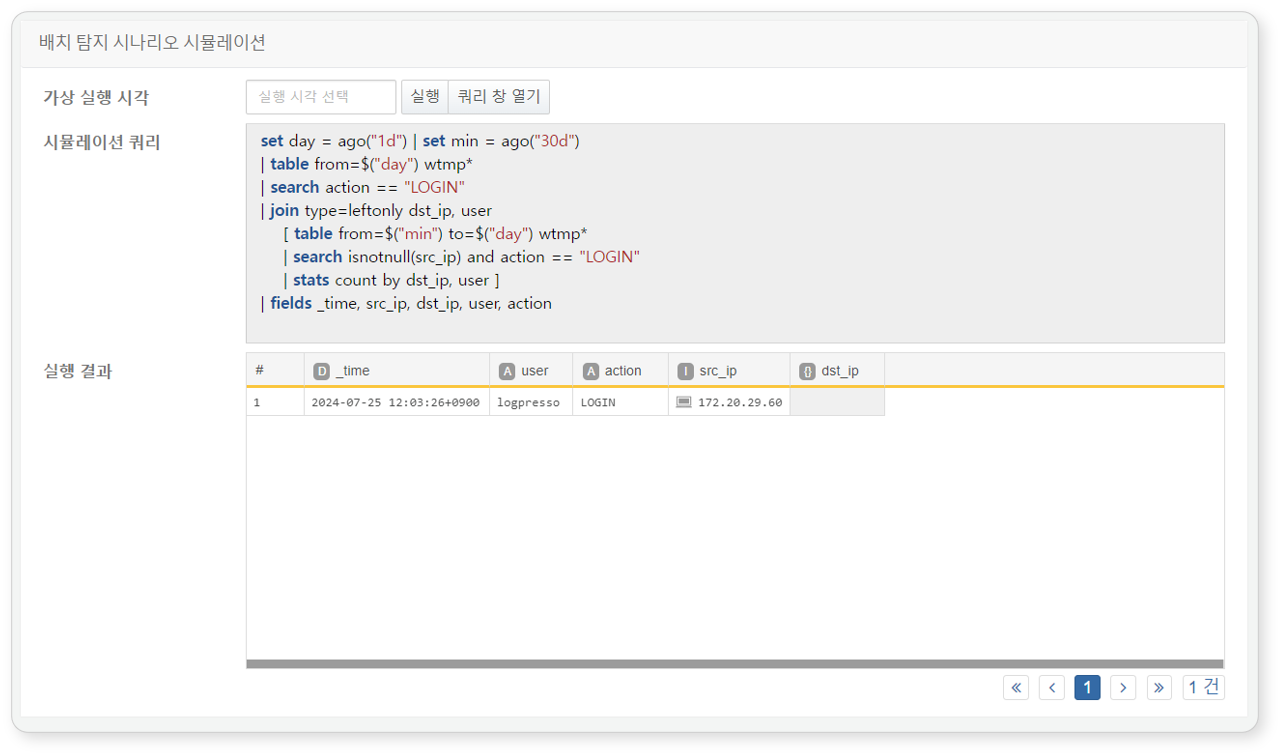Select the 172.20.29.60 IP cell
This screenshot has width=1281, height=755.
(x=729, y=402)
